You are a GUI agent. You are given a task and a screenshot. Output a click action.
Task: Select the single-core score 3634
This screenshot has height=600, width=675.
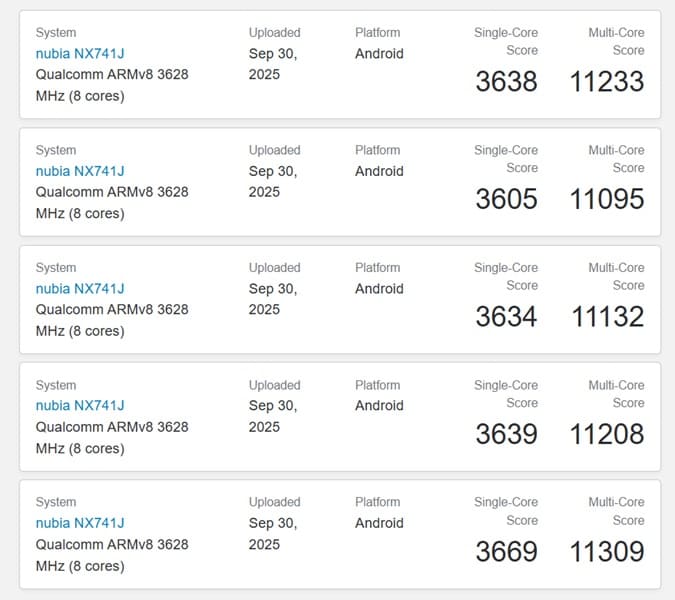[x=506, y=316]
